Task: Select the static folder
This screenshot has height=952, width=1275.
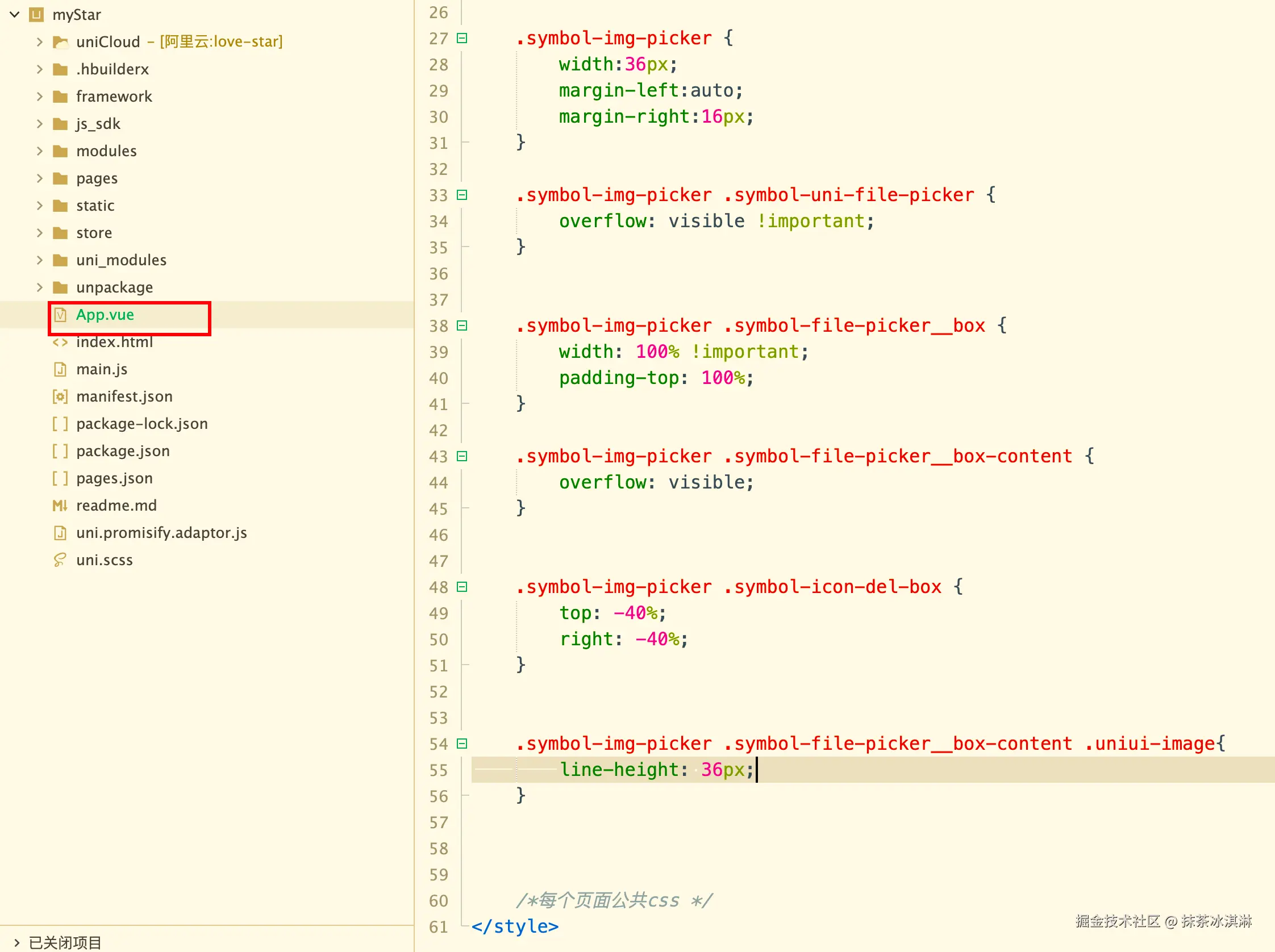Action: pyautogui.click(x=95, y=206)
